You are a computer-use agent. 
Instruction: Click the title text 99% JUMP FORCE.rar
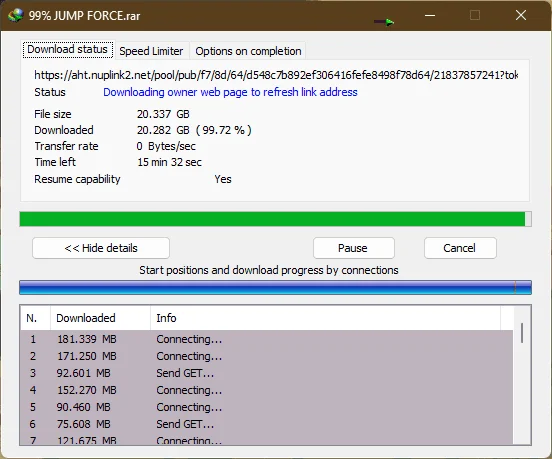[84, 16]
